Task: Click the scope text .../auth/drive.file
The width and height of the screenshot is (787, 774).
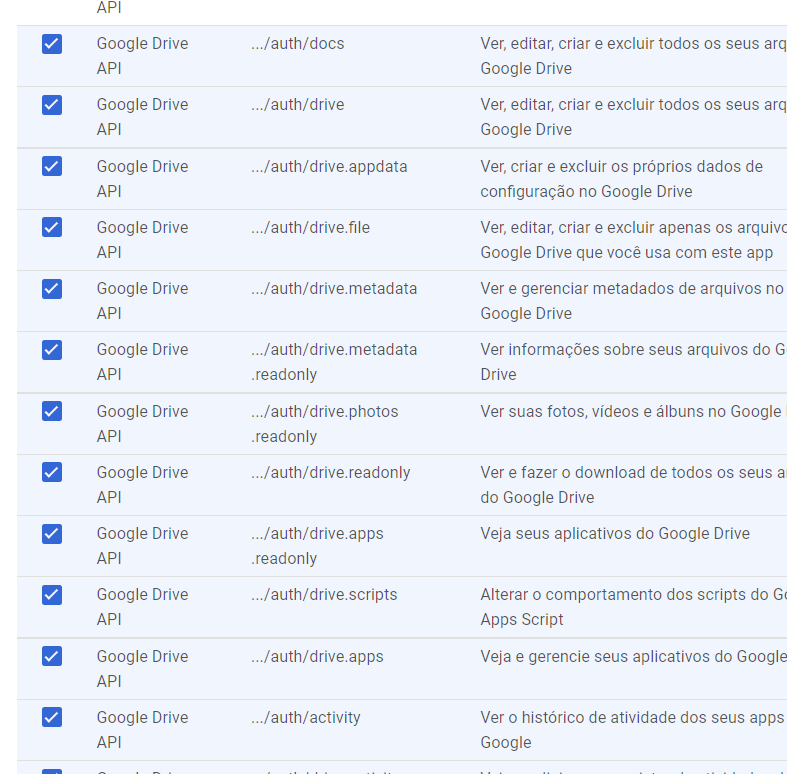Action: [310, 228]
